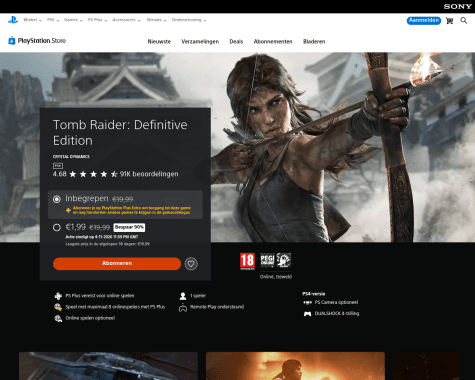Click 'Online, Geweld' rating text

[x=276, y=277]
